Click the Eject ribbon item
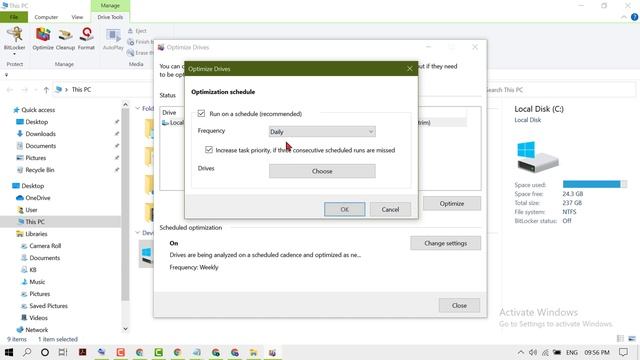Viewport: 640px width, 360px height. 137,31
